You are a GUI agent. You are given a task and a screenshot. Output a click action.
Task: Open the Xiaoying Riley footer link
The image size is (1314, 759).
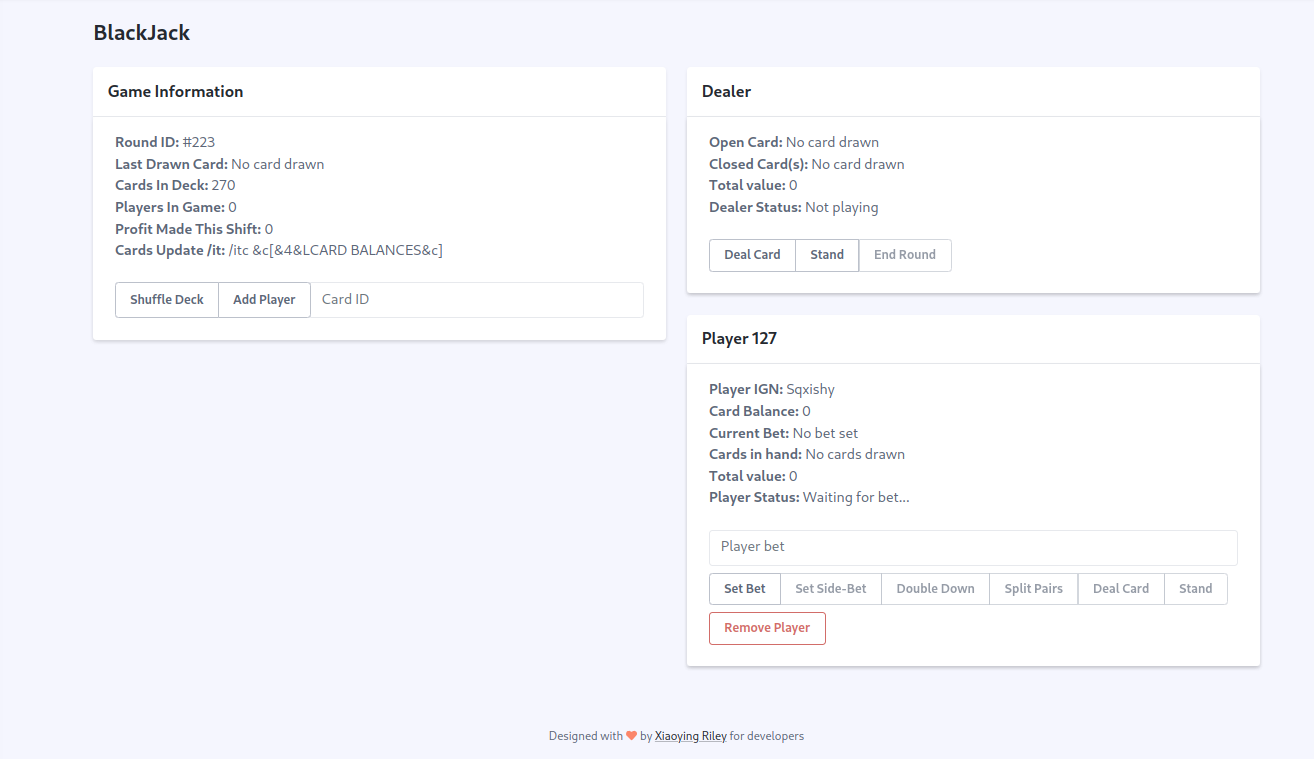[690, 736]
